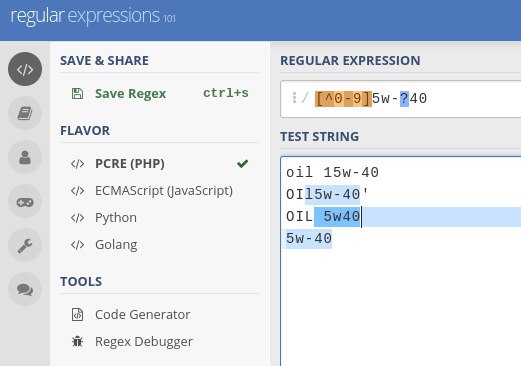The width and height of the screenshot is (521, 366).
Task: Open the account user icon in the sidebar
Action: (x=25, y=157)
